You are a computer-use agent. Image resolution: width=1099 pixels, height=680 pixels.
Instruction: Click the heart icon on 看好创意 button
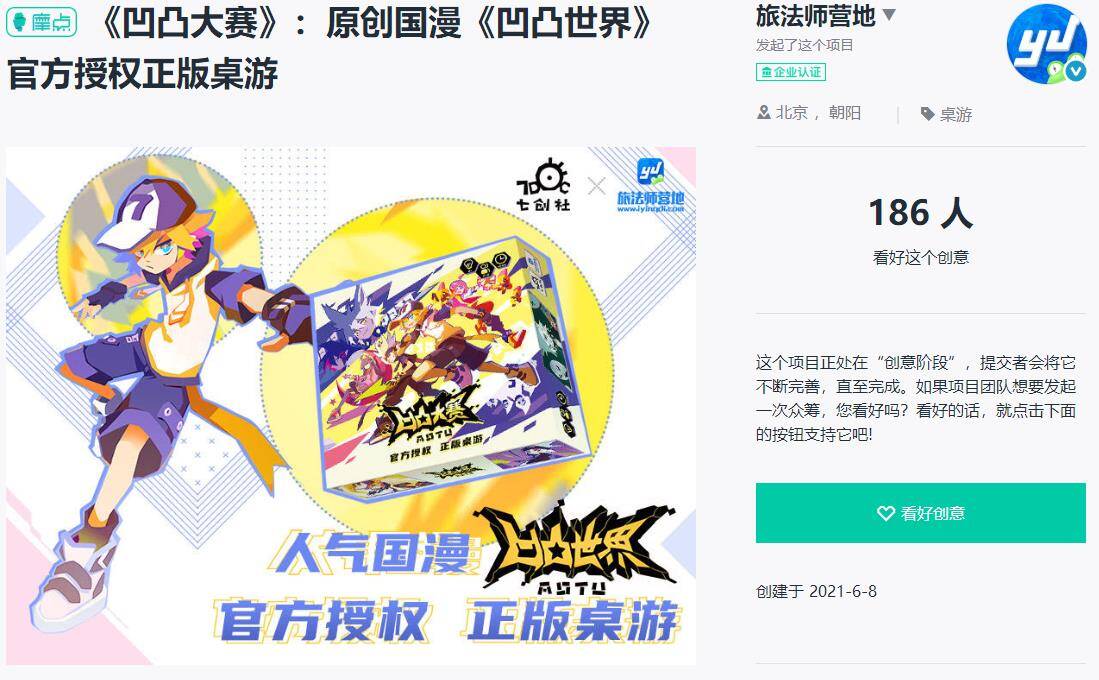(885, 513)
